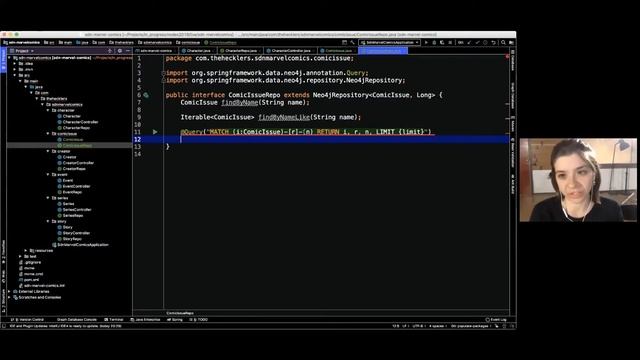Place cursor on empty line 12 in editor
This screenshot has width=640, height=360.
pyautogui.click(x=335, y=139)
